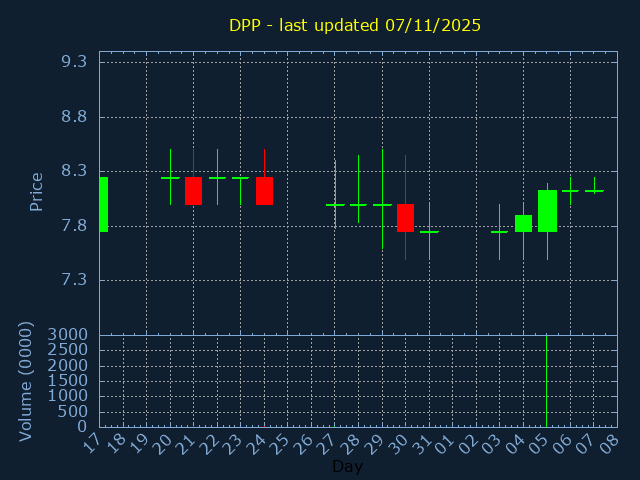Select the day 08 tick on x-axis
640x480 pixels.
[611, 441]
